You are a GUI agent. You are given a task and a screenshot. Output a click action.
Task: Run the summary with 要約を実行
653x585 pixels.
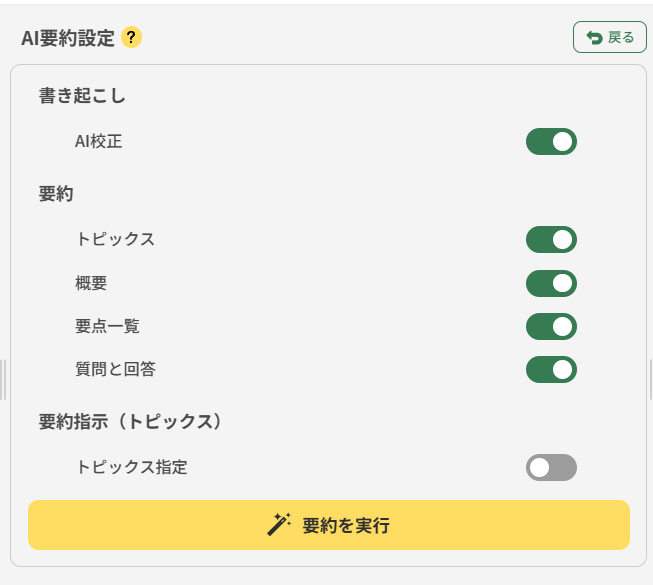pos(329,525)
